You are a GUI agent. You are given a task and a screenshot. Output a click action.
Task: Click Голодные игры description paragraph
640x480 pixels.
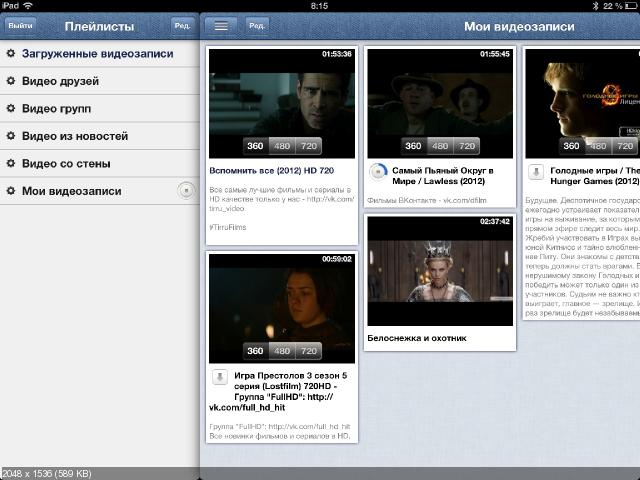coord(582,257)
